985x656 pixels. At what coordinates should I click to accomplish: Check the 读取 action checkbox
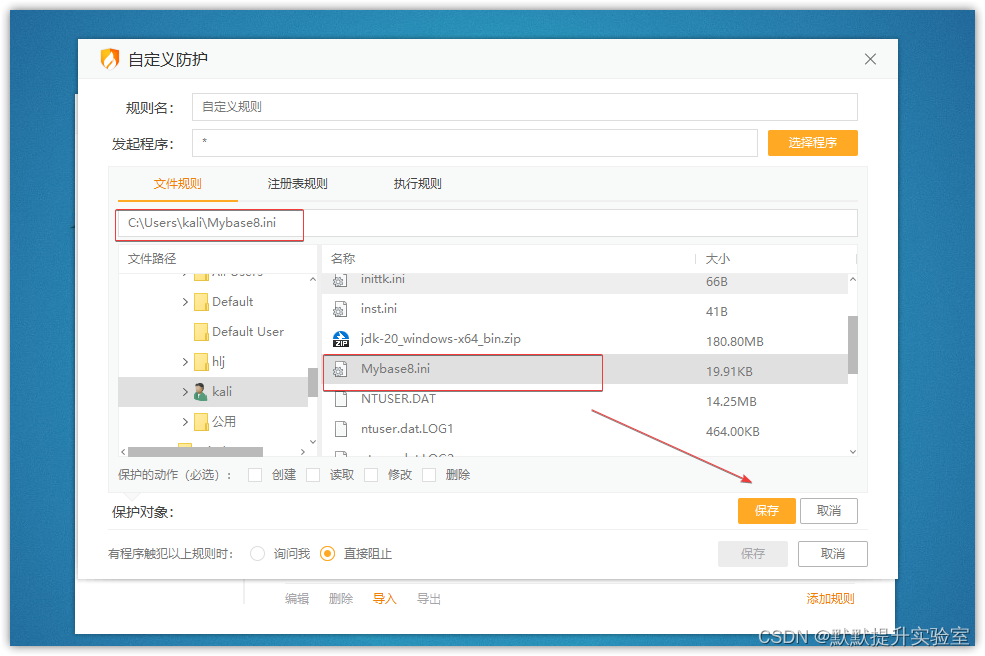313,475
